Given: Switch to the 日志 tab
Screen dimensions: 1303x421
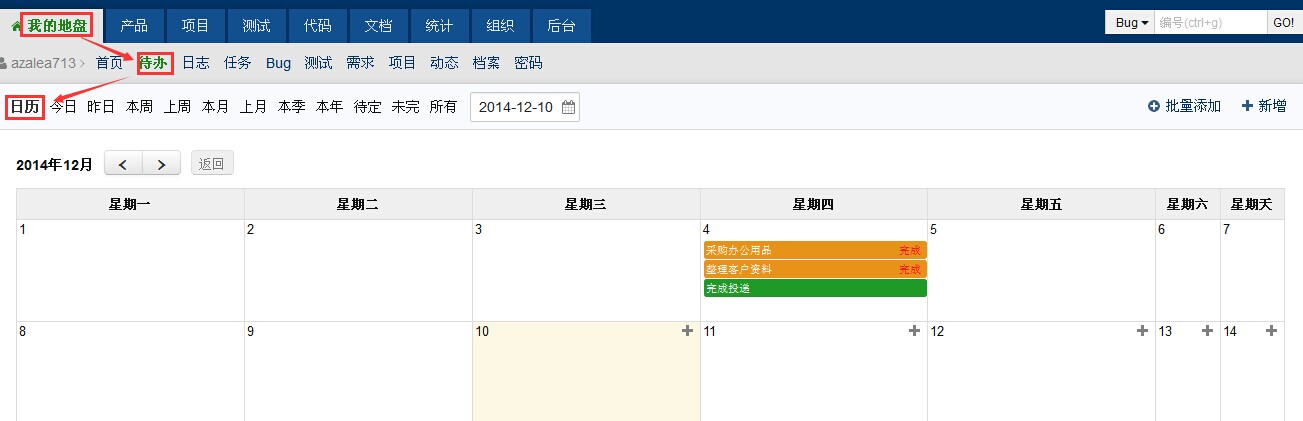Looking at the screenshot, I should [x=196, y=63].
